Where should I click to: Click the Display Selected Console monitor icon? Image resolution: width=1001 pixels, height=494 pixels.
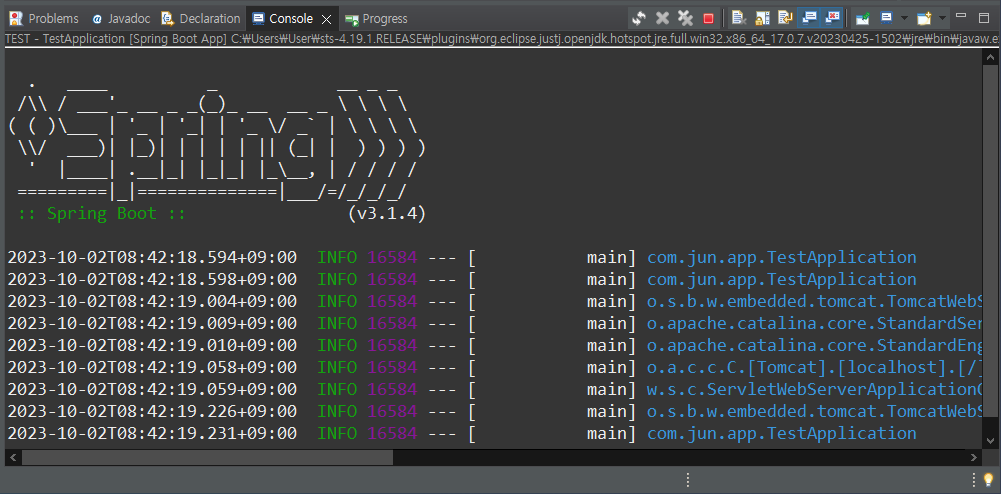(x=886, y=19)
